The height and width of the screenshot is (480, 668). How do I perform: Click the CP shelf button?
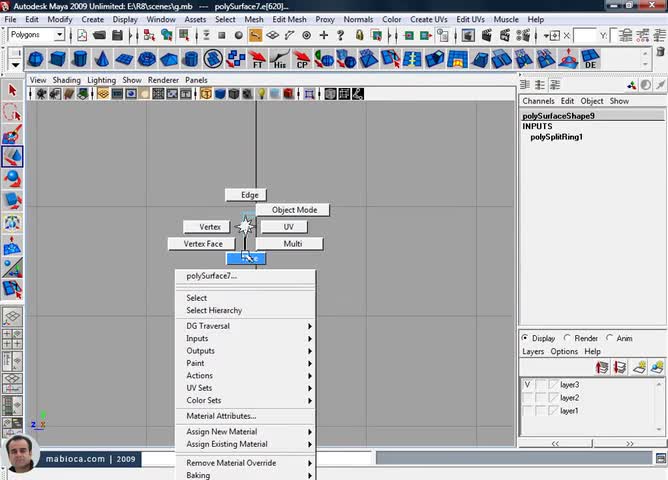click(x=302, y=59)
